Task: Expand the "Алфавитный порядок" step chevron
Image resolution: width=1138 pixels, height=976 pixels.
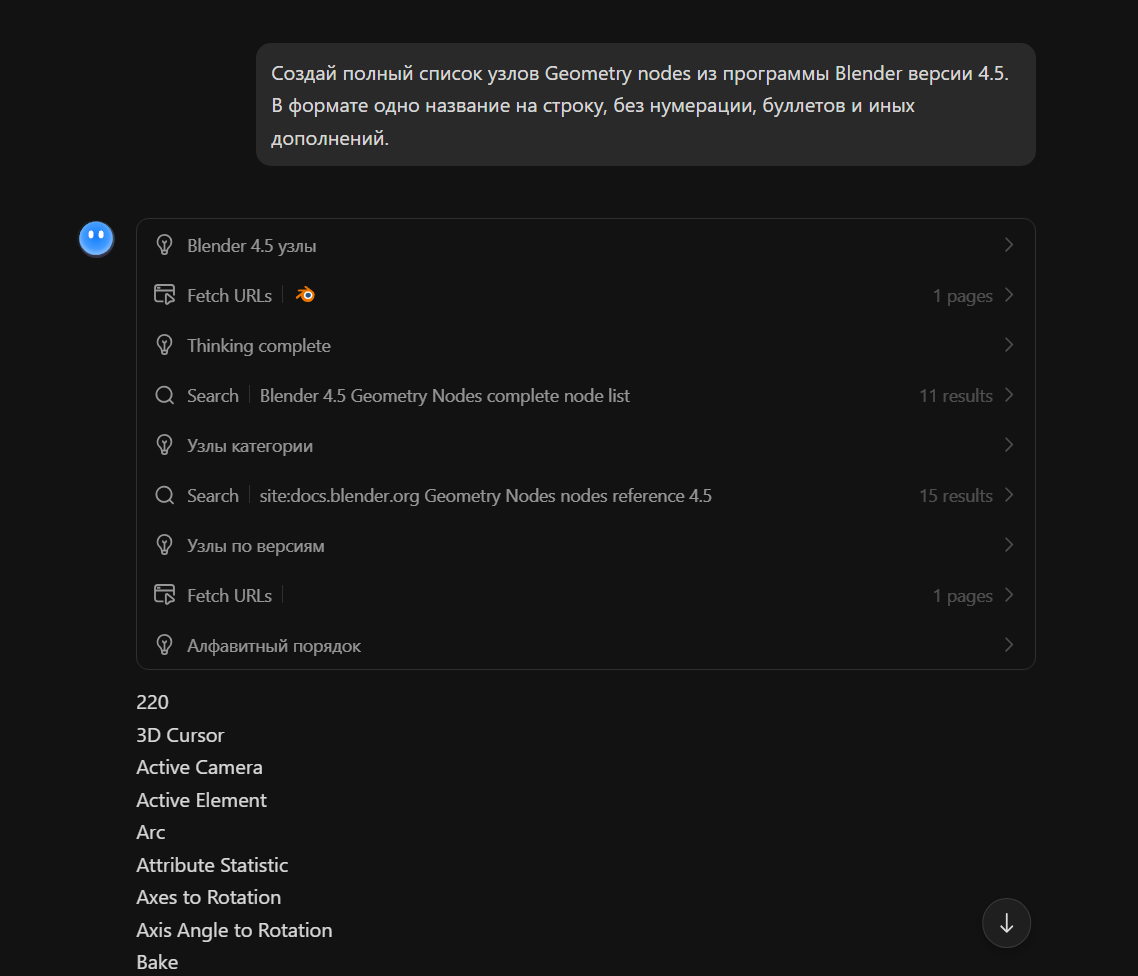Action: coord(1008,645)
